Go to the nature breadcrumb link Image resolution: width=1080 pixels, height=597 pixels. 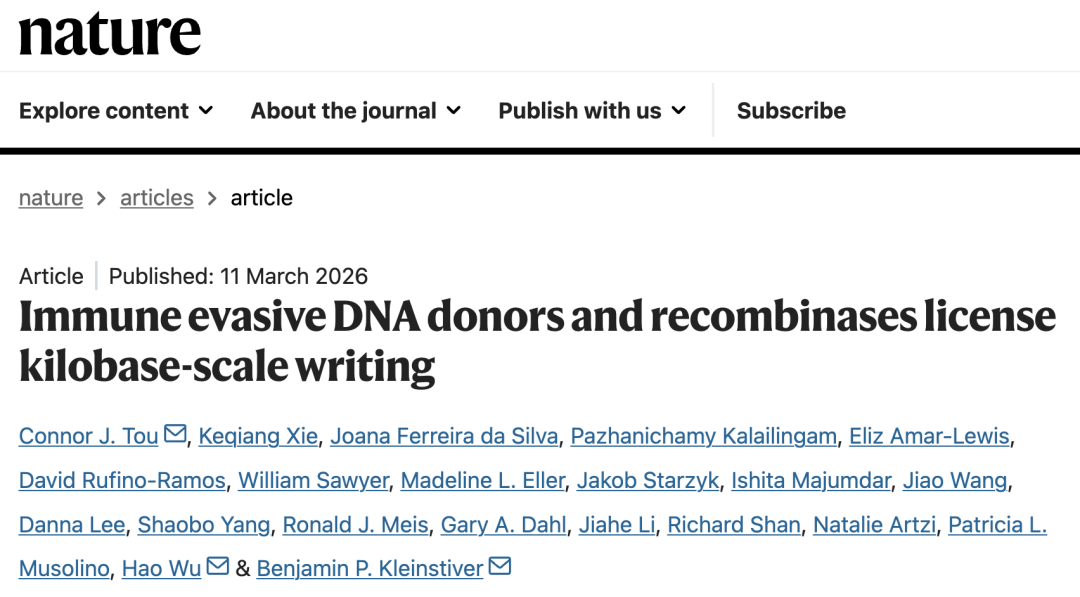(51, 198)
